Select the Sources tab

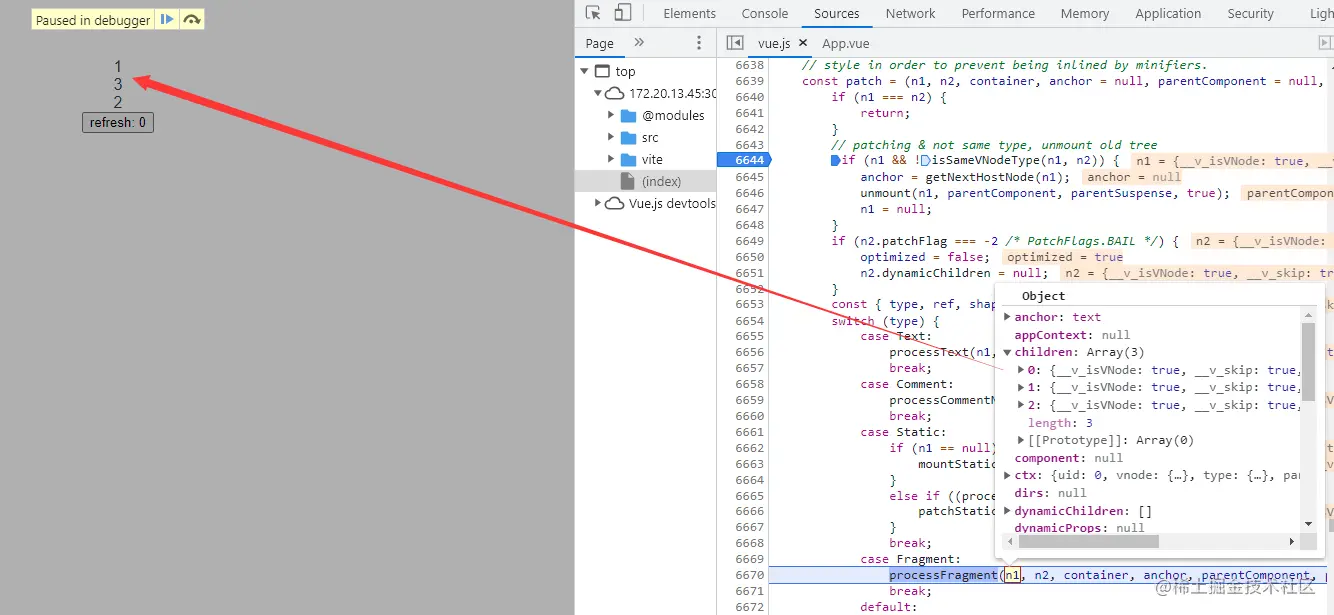click(x=837, y=13)
